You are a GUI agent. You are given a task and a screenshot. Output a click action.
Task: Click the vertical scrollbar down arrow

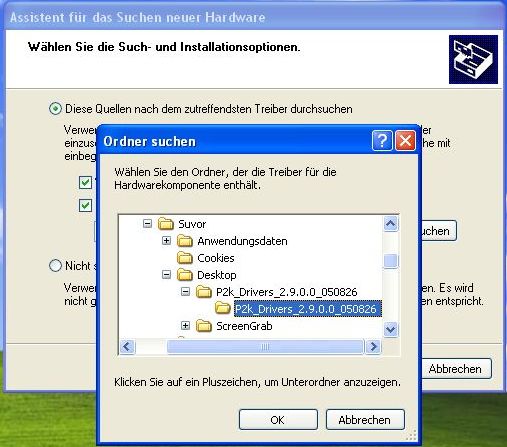[x=390, y=330]
